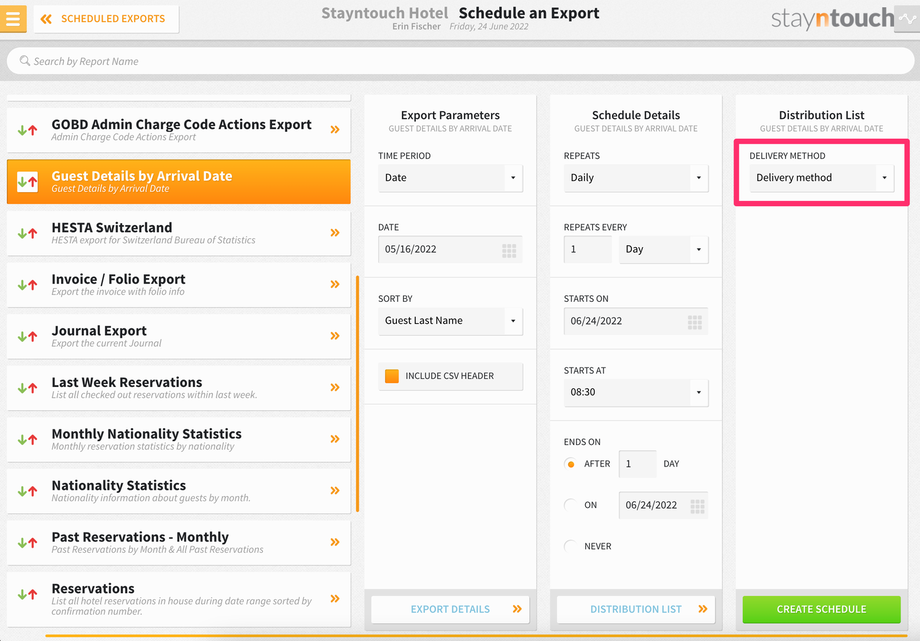Click Last Week Reservations arrows icon
Image resolution: width=920 pixels, height=641 pixels.
pyautogui.click(x=28, y=388)
